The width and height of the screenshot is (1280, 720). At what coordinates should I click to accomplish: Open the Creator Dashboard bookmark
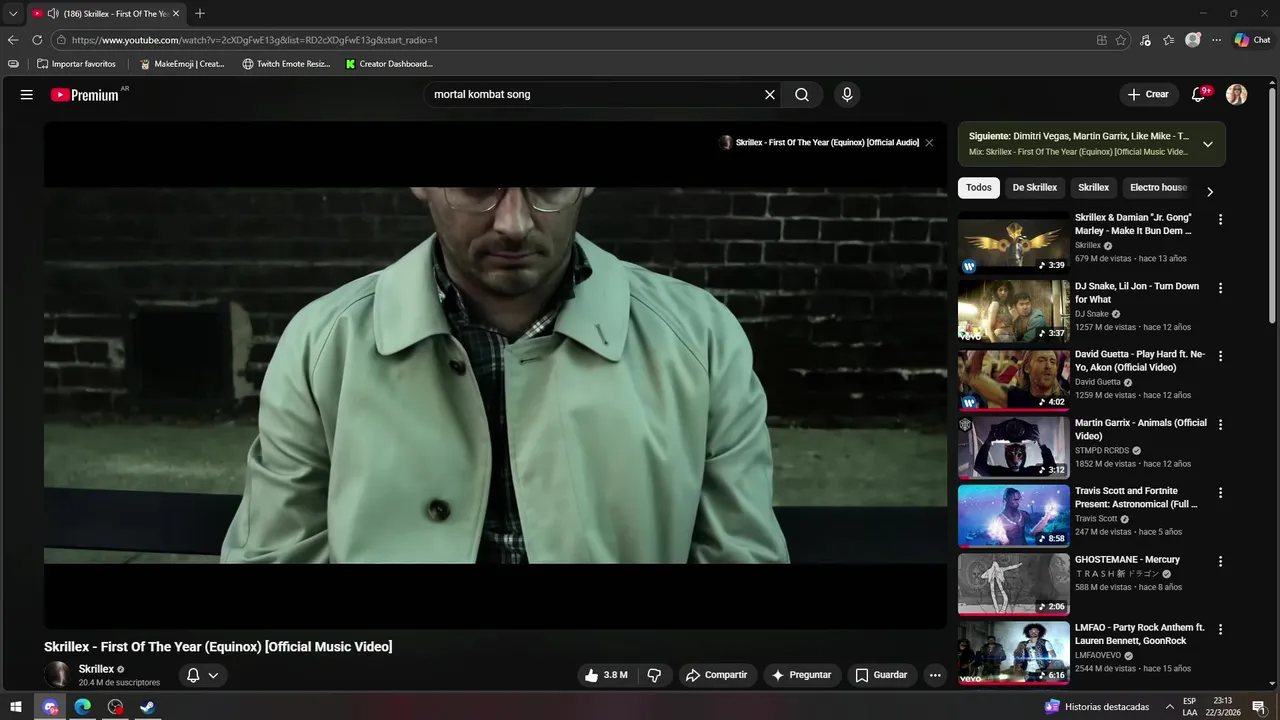[389, 64]
